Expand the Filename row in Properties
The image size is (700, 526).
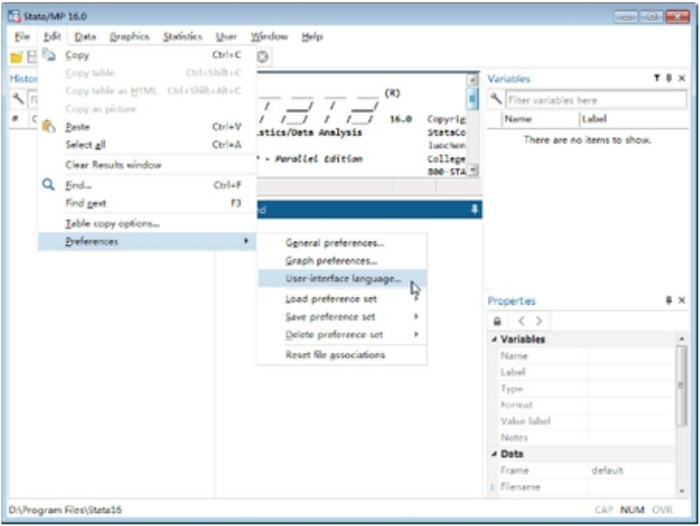pyautogui.click(x=493, y=487)
